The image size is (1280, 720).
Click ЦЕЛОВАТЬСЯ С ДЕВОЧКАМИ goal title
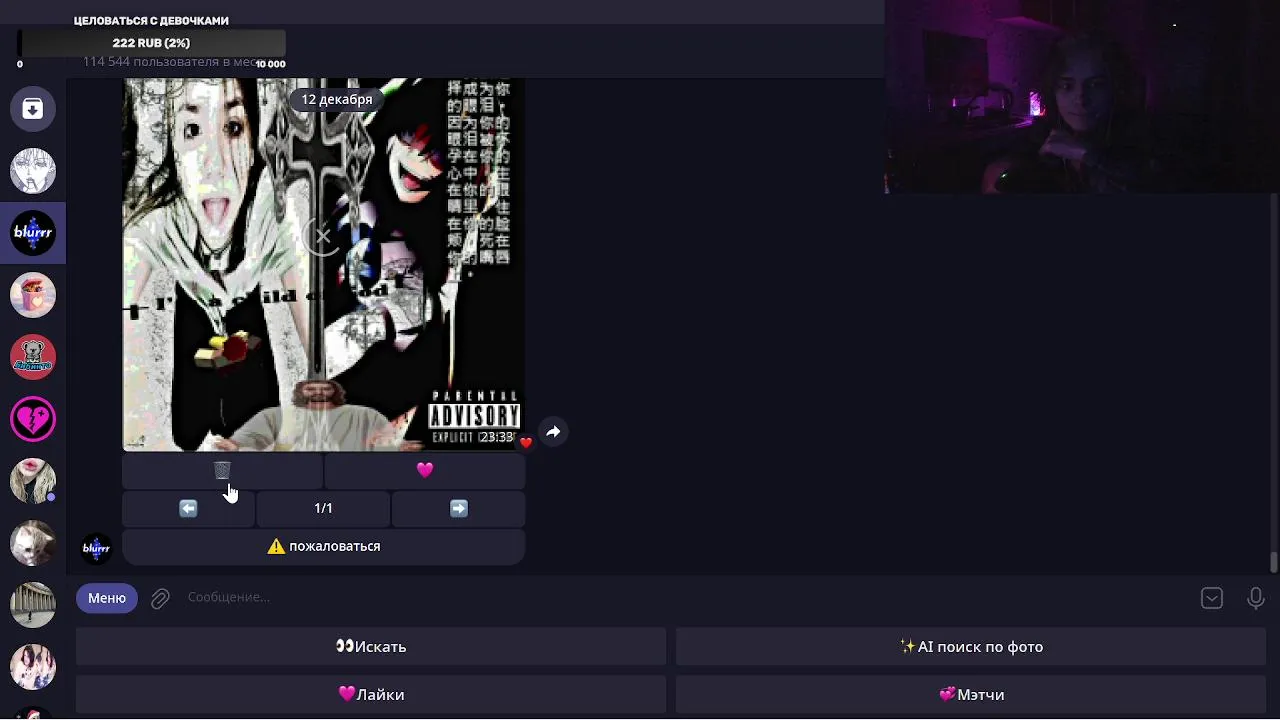pos(151,20)
